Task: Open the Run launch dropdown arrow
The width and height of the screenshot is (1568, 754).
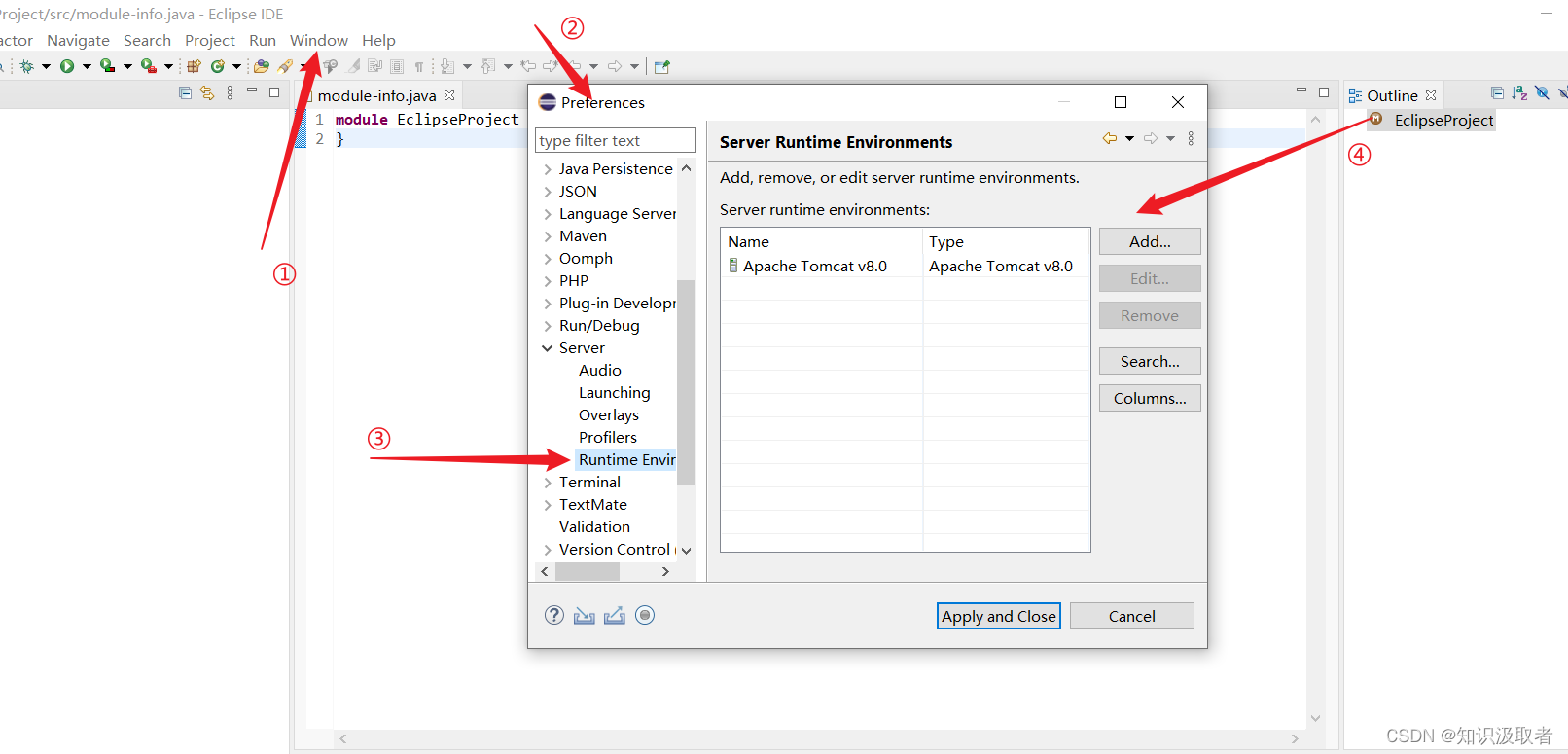Action: point(87,67)
